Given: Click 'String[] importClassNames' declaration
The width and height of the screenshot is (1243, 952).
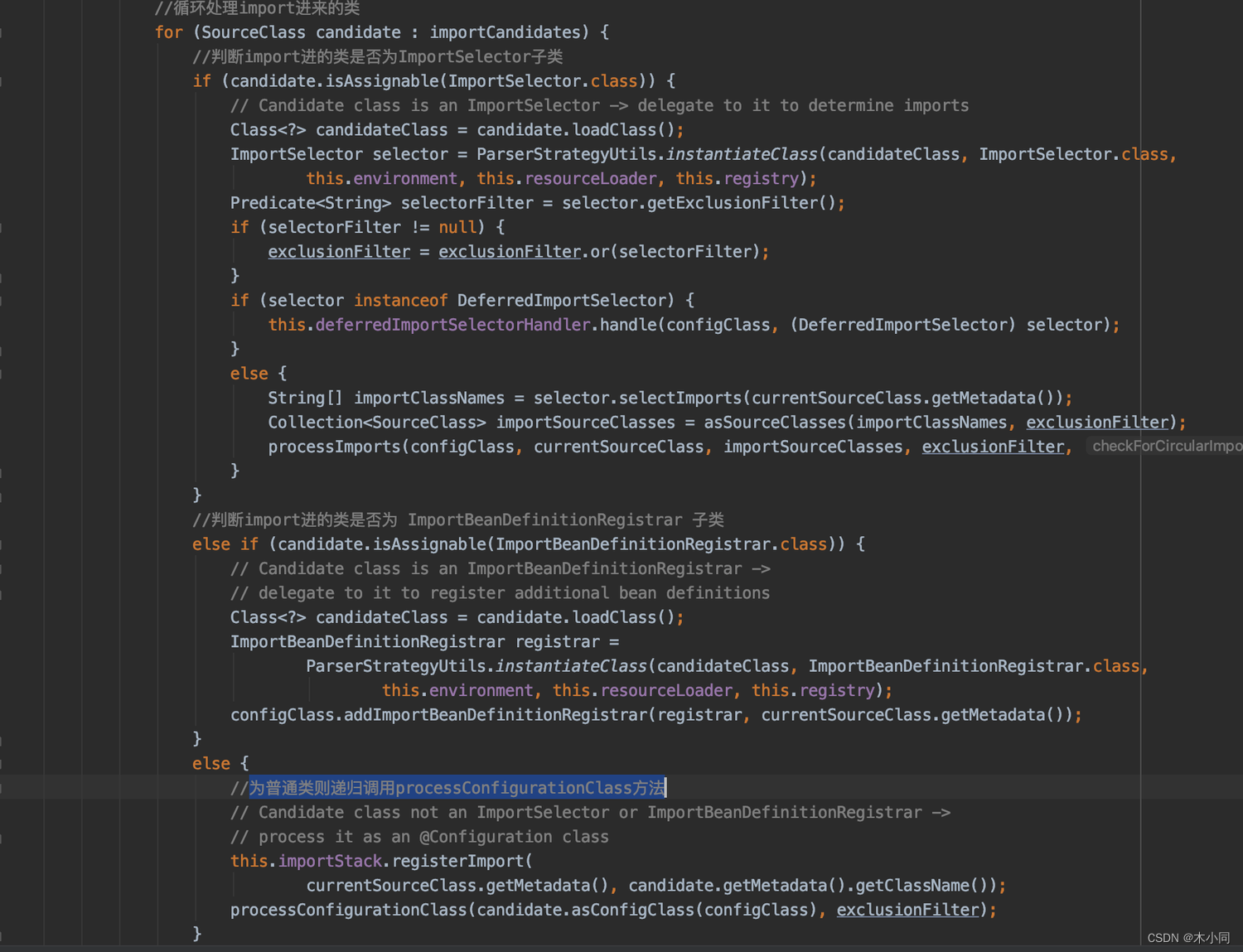Looking at the screenshot, I should [386, 398].
